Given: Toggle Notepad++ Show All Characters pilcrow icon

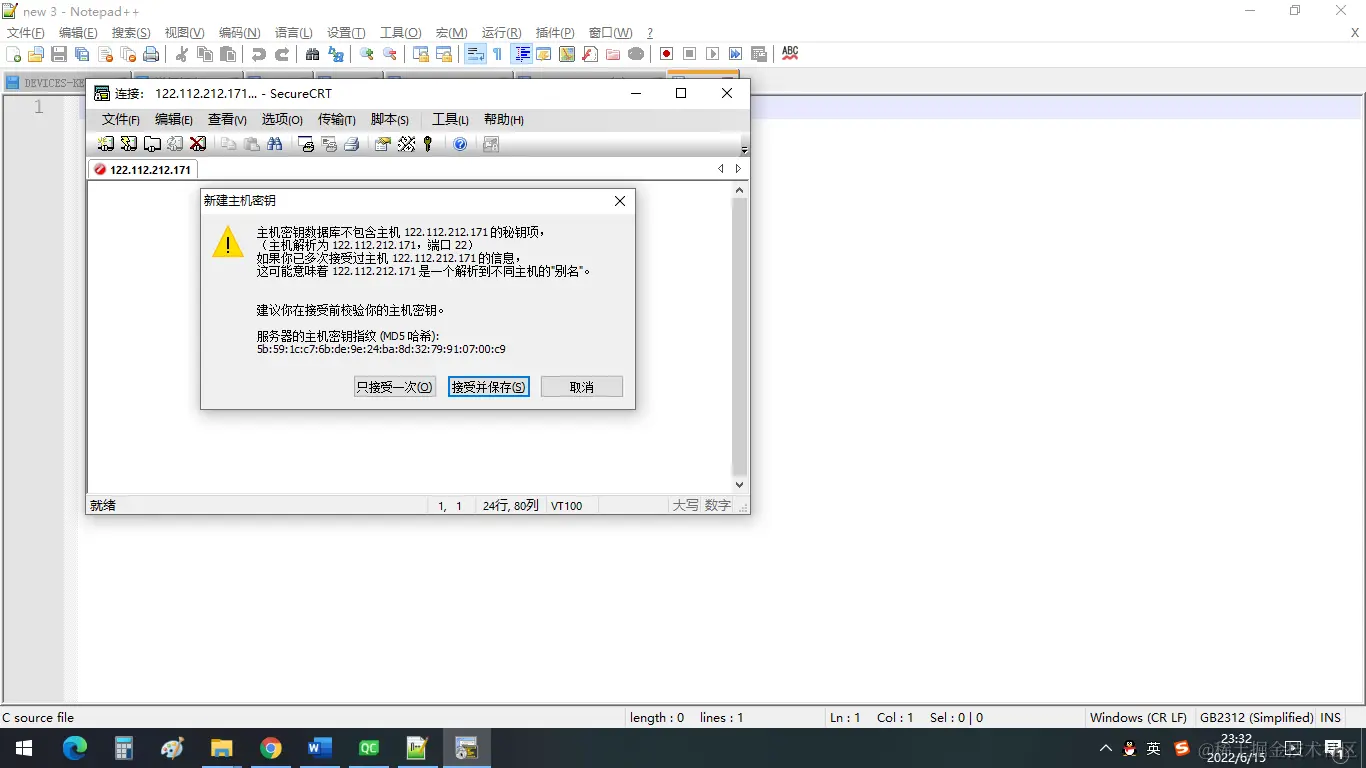Looking at the screenshot, I should click(x=498, y=54).
